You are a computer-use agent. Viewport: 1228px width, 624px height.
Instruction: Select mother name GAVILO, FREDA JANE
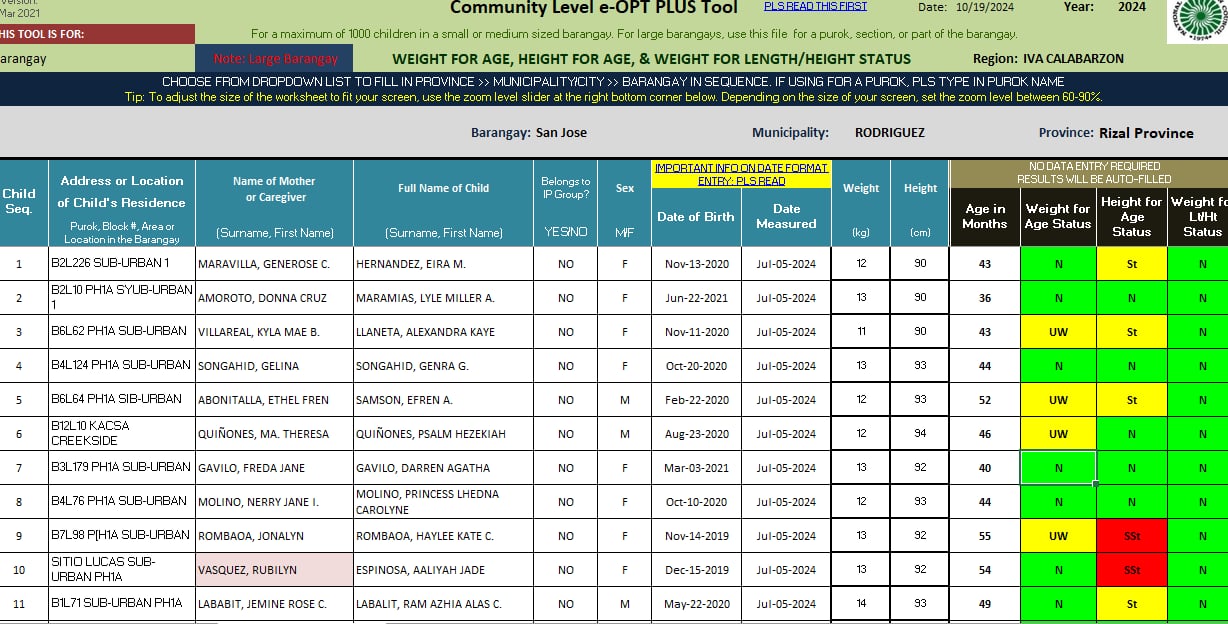click(275, 468)
